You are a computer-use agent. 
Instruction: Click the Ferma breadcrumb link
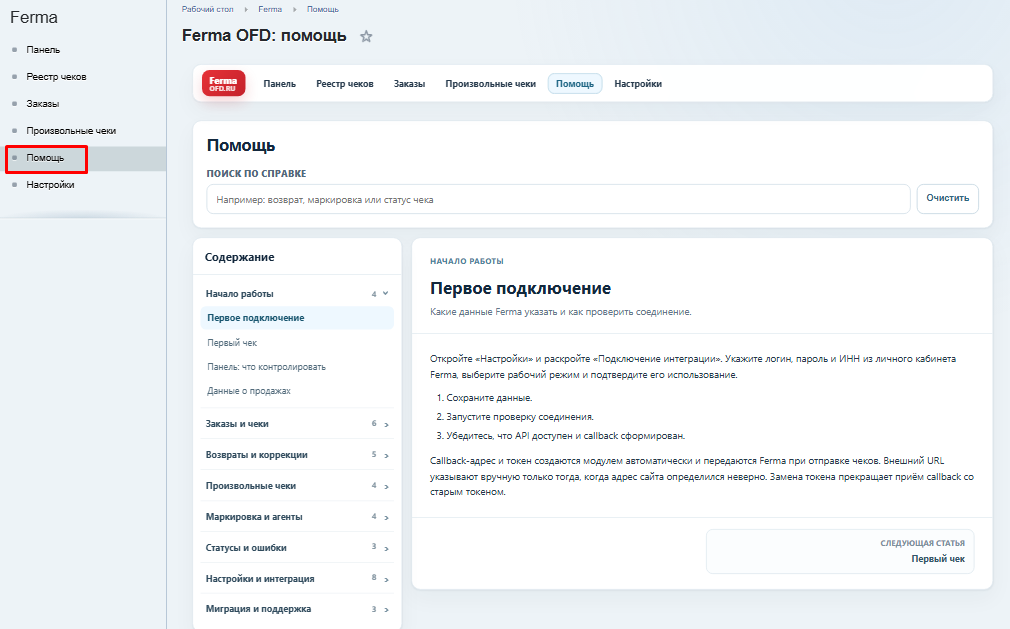pos(270,9)
